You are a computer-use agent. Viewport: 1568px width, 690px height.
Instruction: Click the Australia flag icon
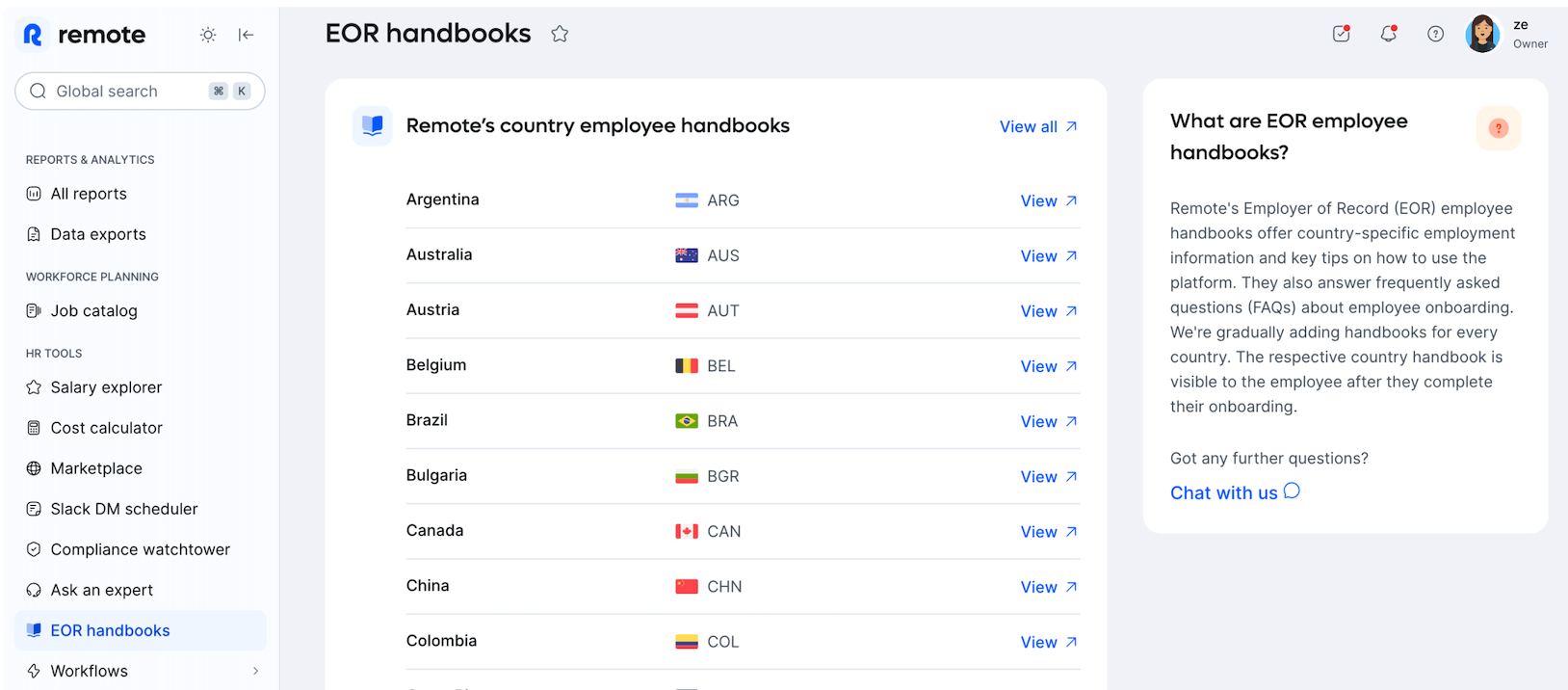(x=687, y=255)
